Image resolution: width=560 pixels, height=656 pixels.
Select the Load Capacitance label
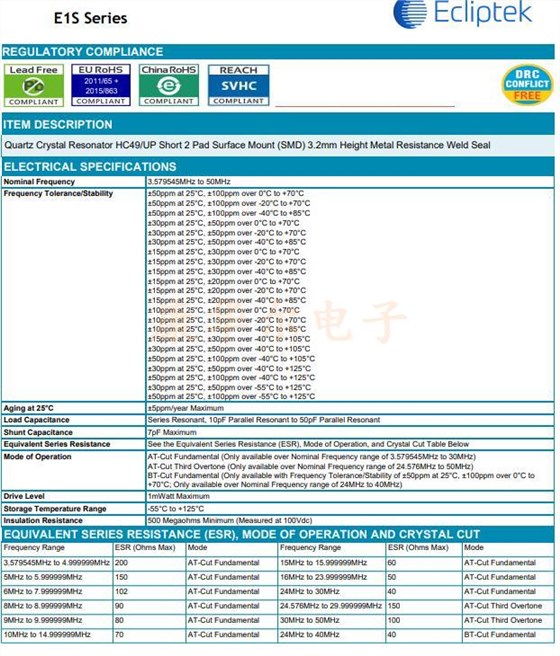36,420
